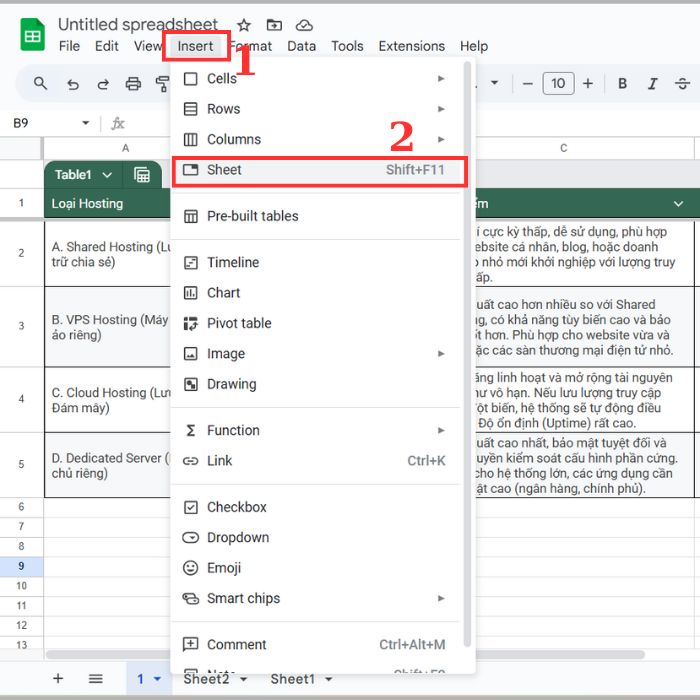Select cell with A. Shared Hosting

(108, 254)
